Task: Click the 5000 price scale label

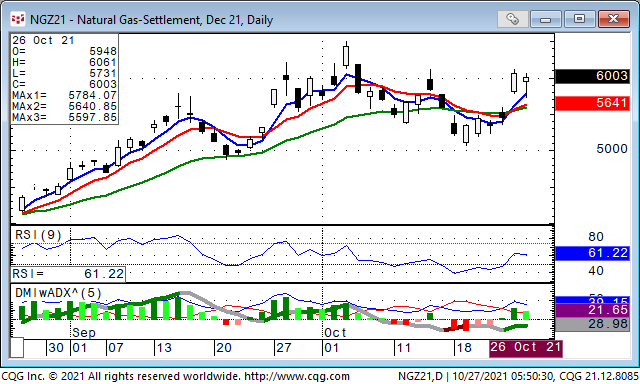Action: click(612, 149)
